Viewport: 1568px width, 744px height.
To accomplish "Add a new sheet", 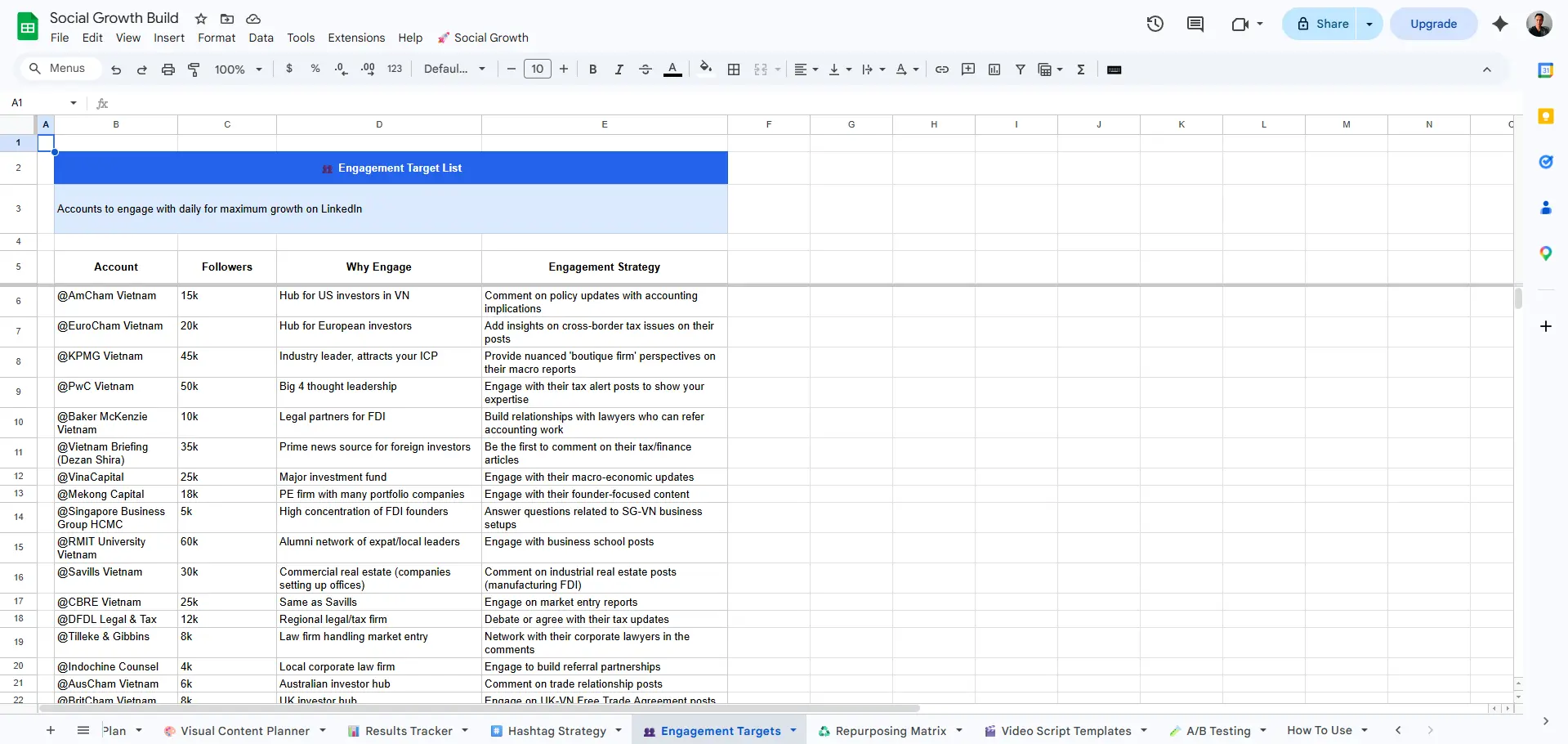I will (51, 730).
